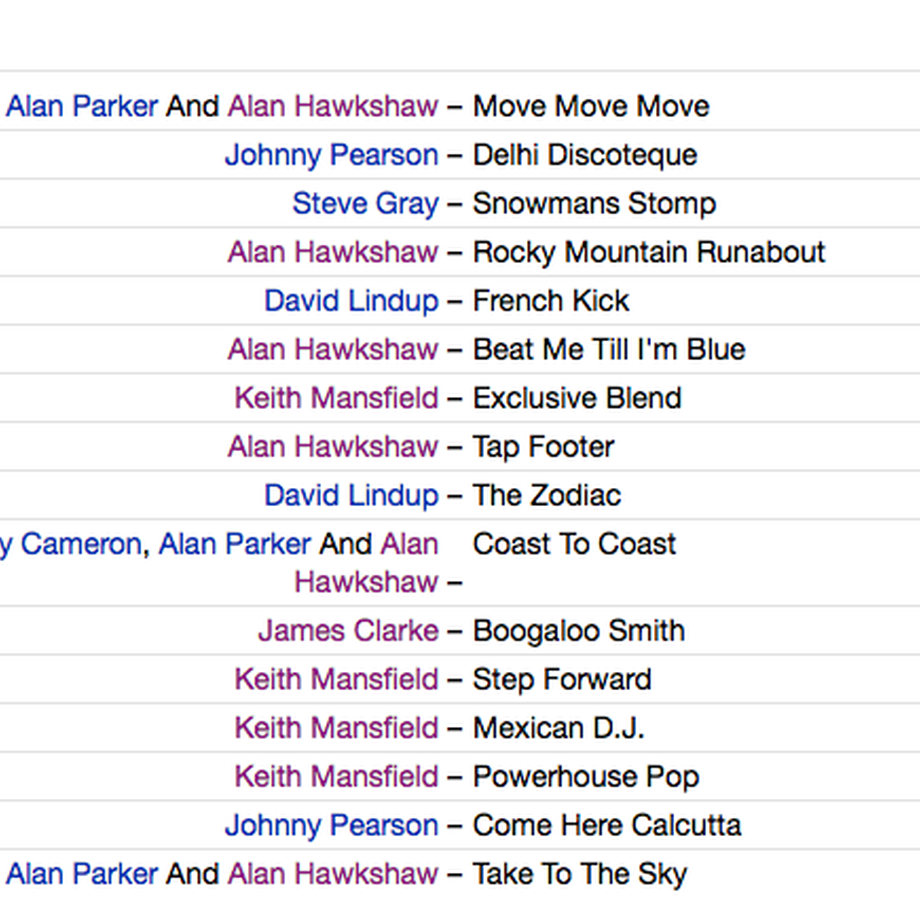The image size is (920, 920).
Task: Open Alan Hawkshaw link for Rocky Mountain Runabout
Action: 333,252
